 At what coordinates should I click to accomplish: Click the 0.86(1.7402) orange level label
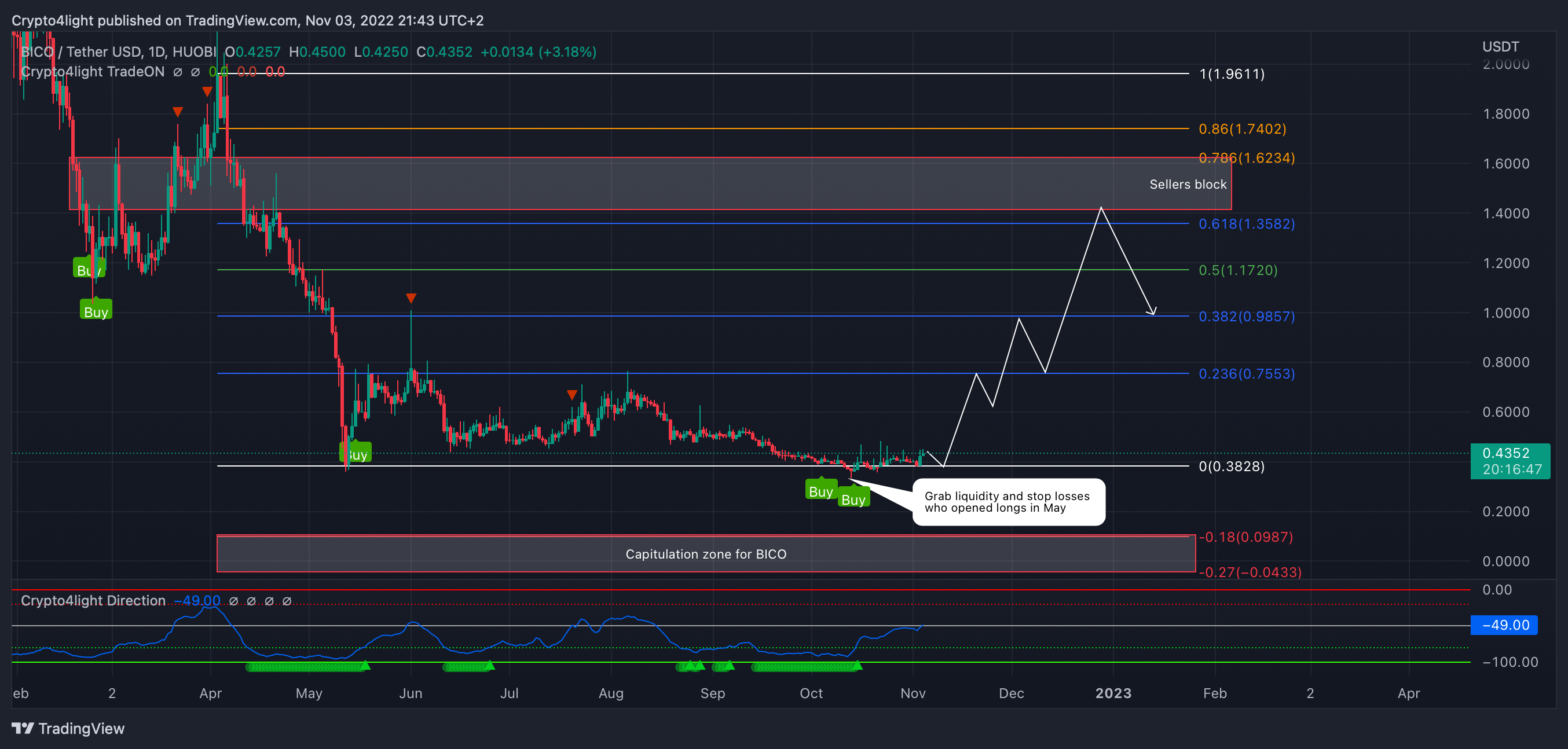point(1243,128)
